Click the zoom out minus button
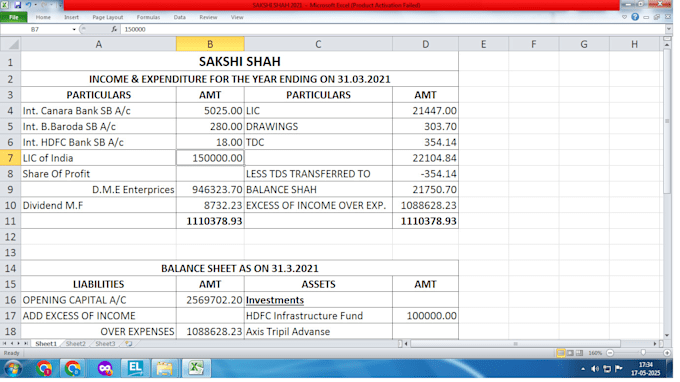The width and height of the screenshot is (680, 382). 610,353
